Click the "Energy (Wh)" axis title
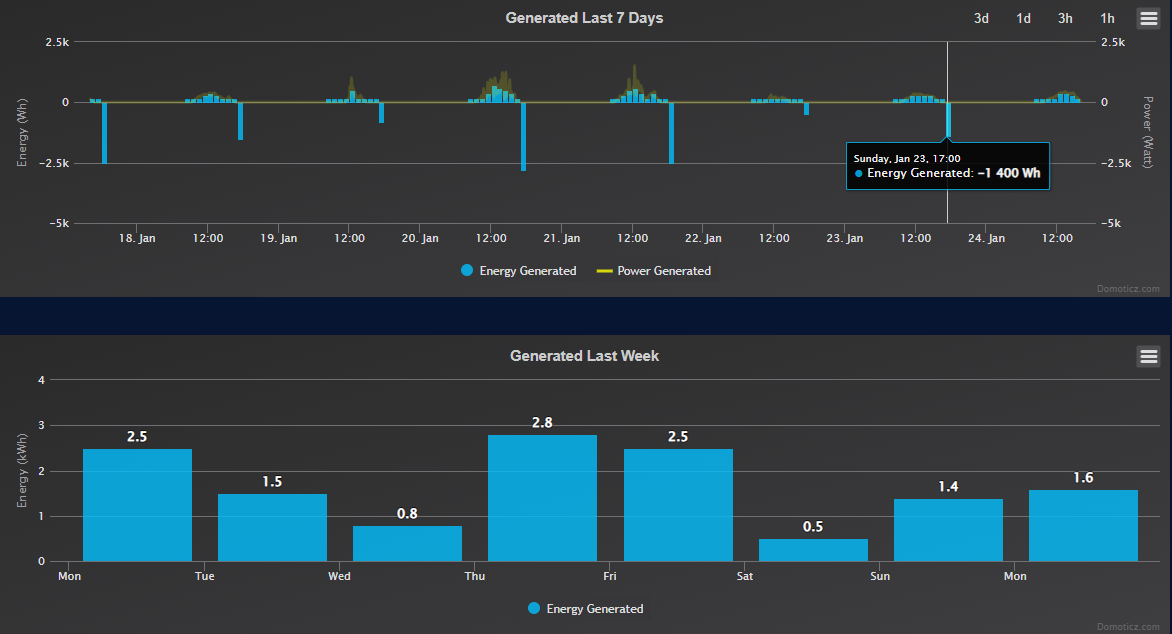The width and height of the screenshot is (1172, 634). coord(22,132)
